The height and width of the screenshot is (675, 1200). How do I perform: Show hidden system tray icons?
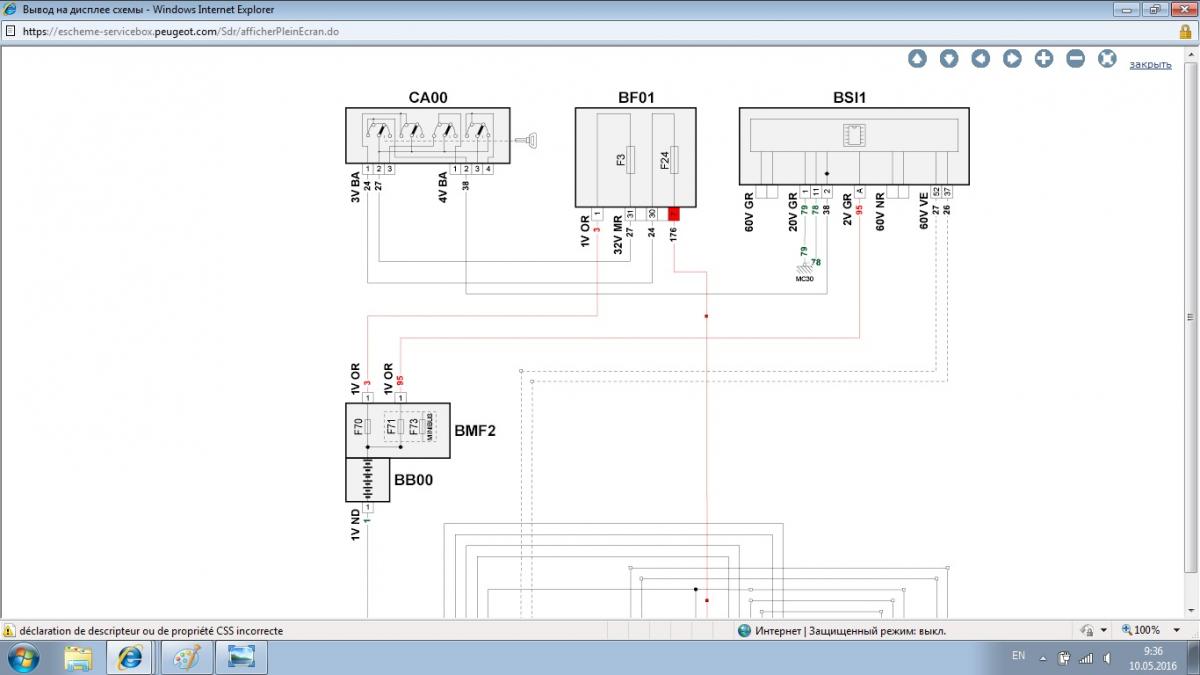[x=1042, y=658]
